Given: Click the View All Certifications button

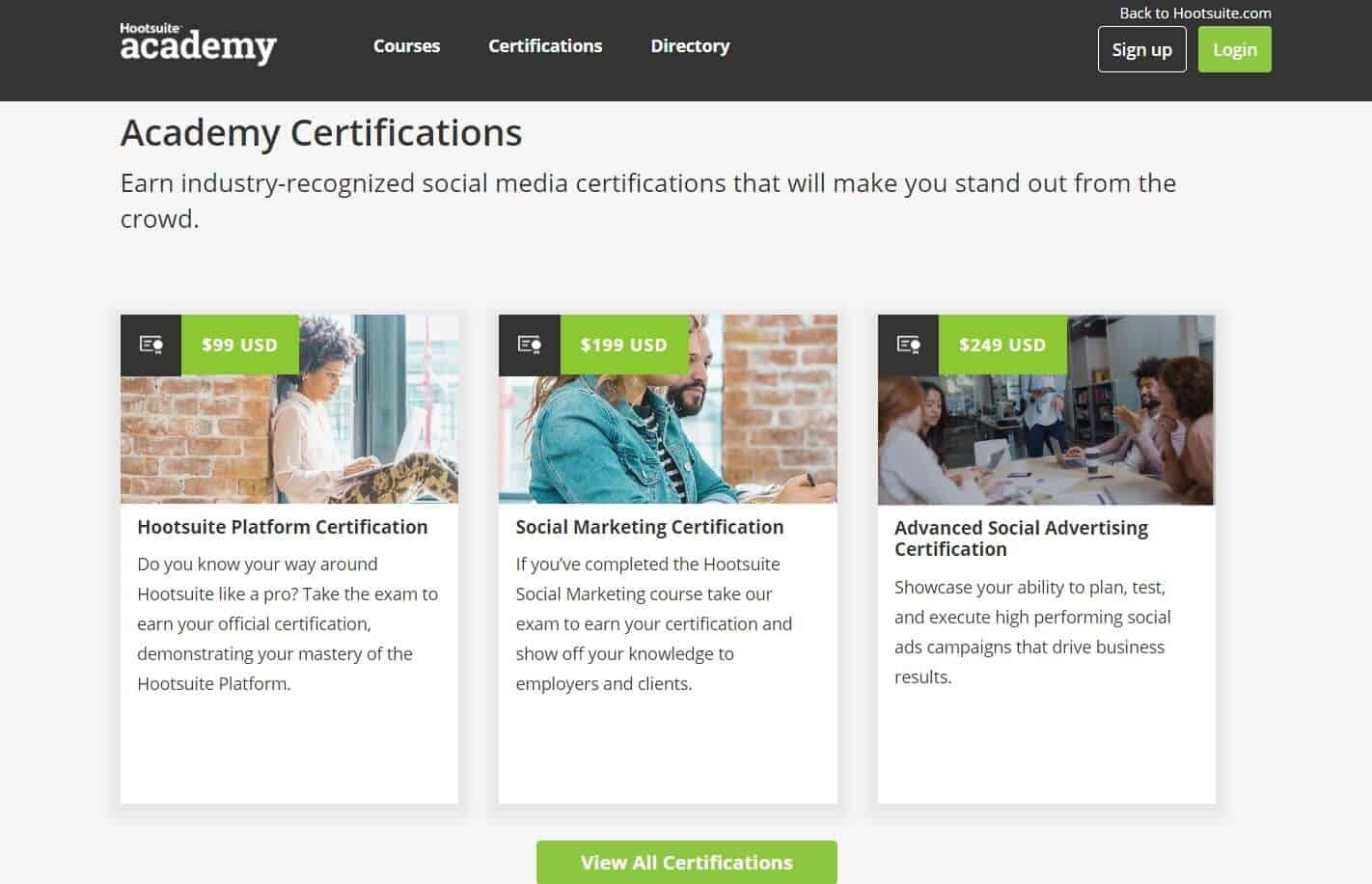Looking at the screenshot, I should point(686,862).
